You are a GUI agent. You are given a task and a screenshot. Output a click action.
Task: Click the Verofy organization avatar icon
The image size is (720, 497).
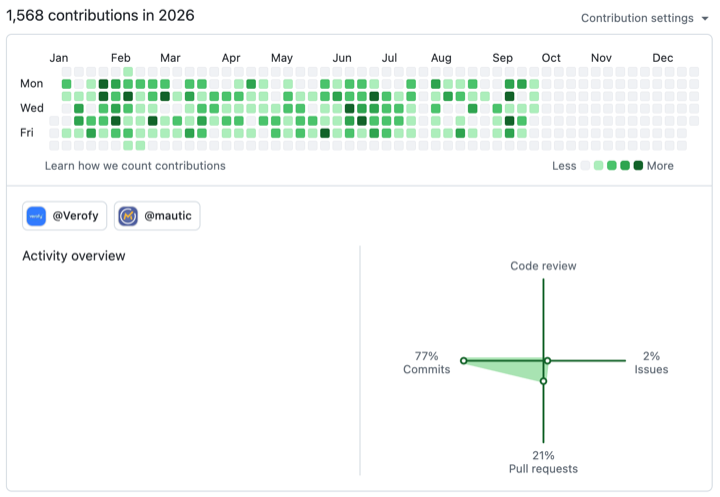36,216
